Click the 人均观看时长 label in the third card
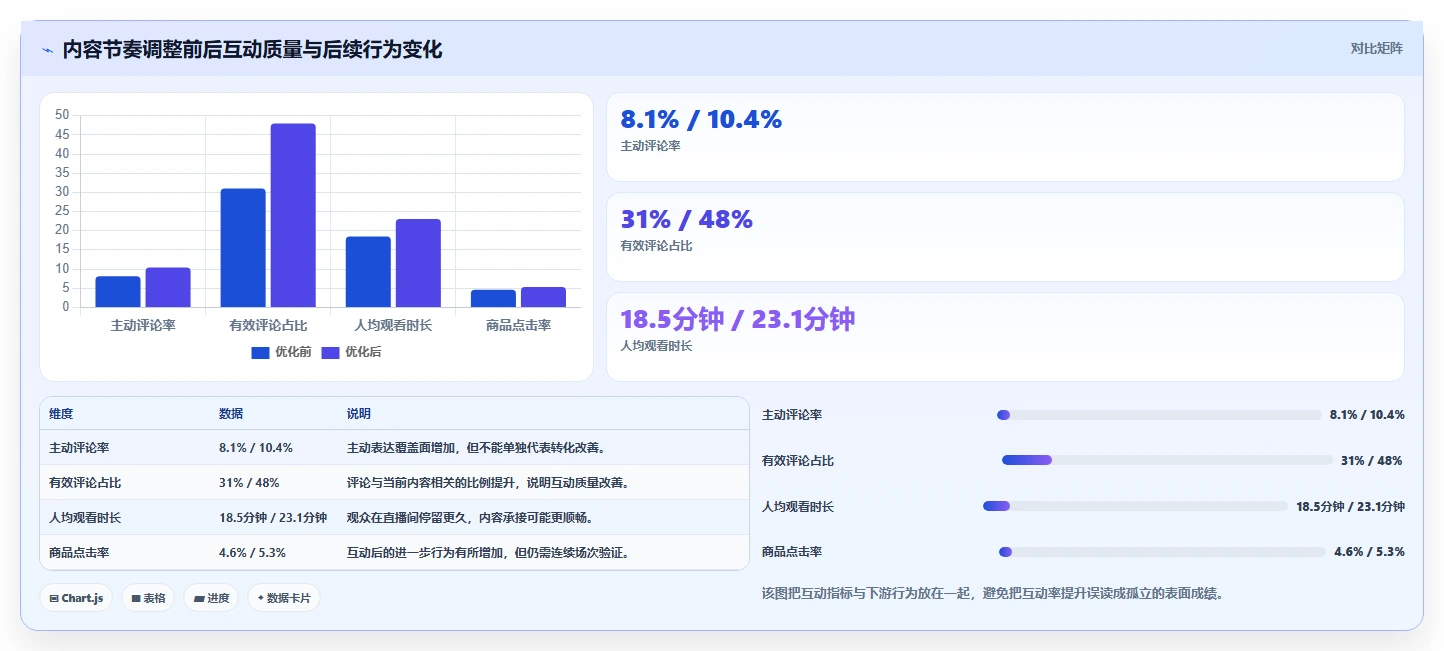The width and height of the screenshot is (1444, 651). coord(657,346)
